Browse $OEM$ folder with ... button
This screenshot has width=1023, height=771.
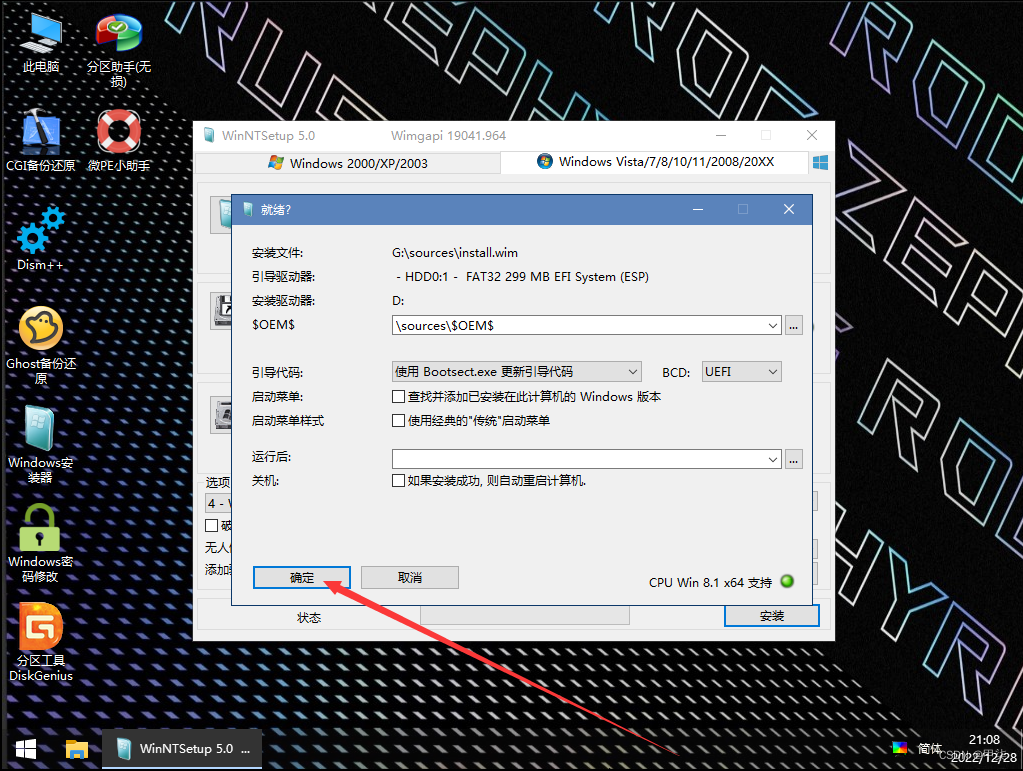pyautogui.click(x=793, y=325)
